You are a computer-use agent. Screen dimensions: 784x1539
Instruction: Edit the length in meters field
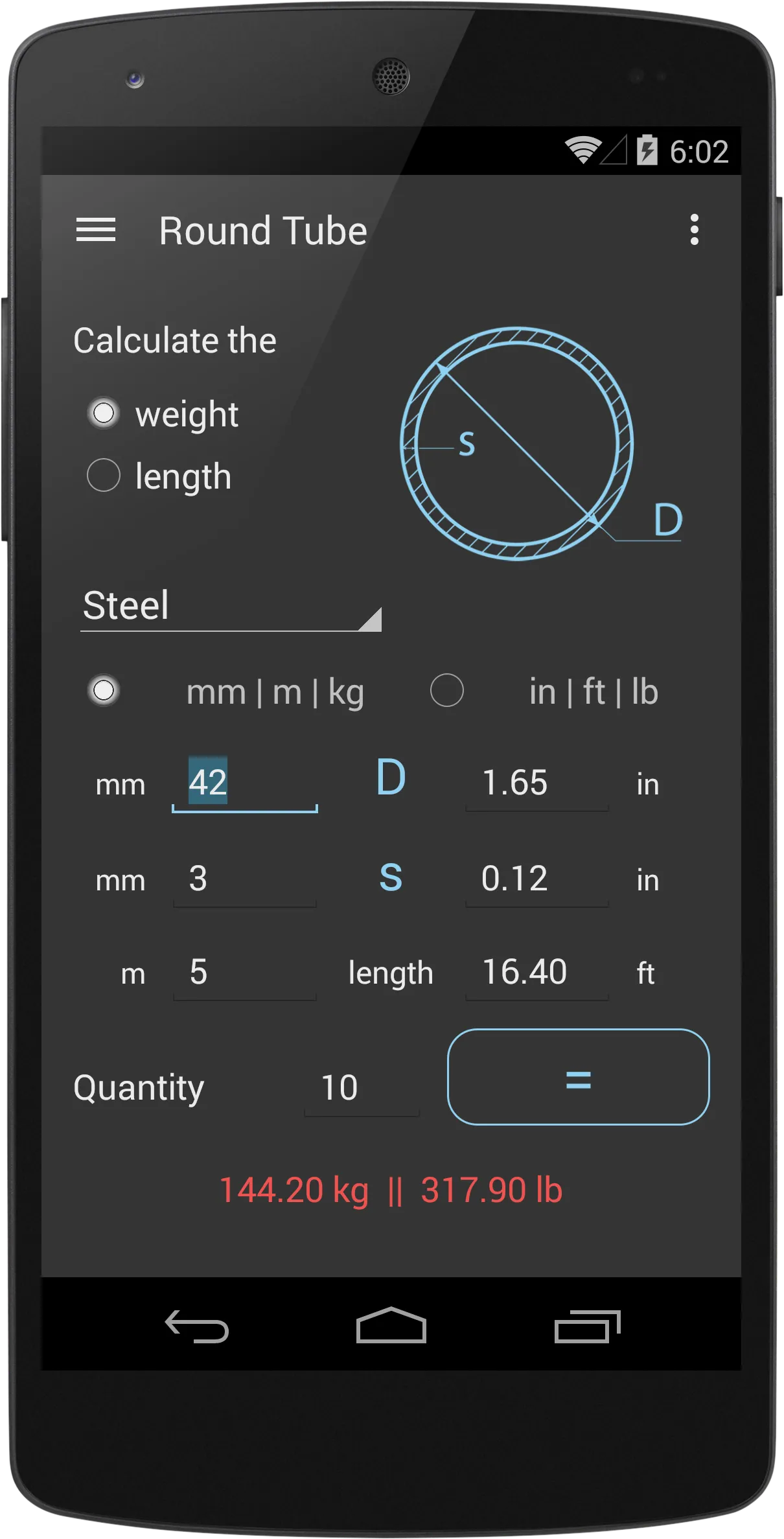pos(244,973)
